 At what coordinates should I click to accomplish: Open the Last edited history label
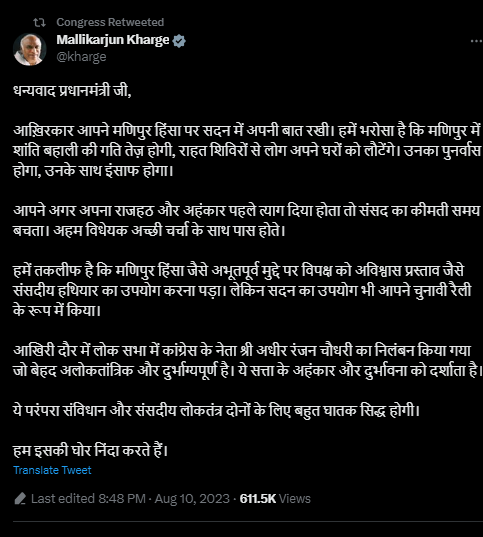(x=88, y=499)
